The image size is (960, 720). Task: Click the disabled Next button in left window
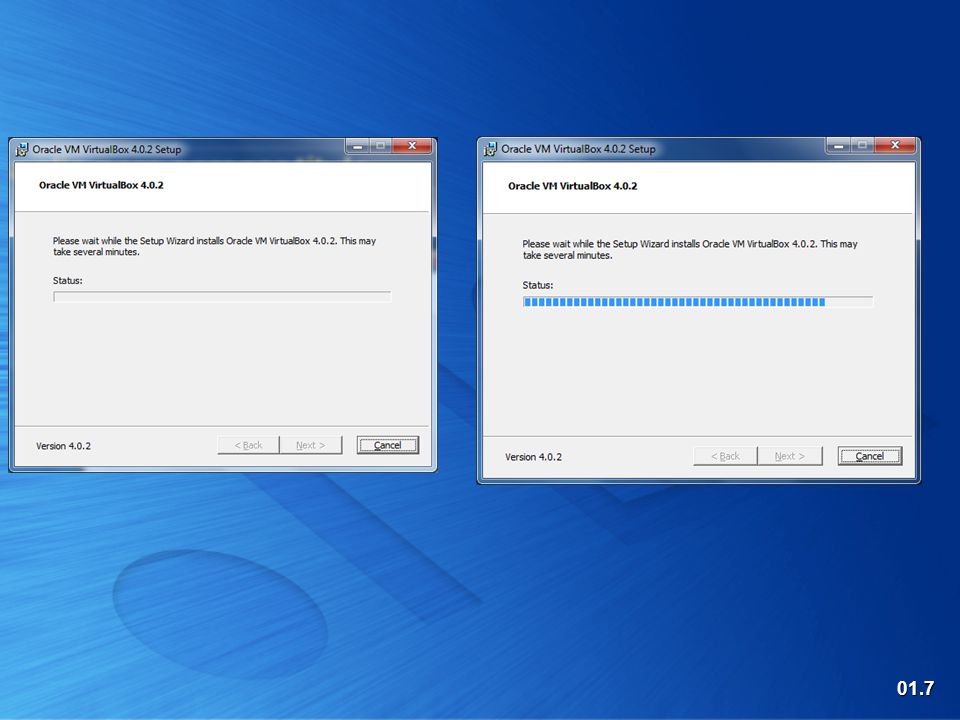[310, 445]
